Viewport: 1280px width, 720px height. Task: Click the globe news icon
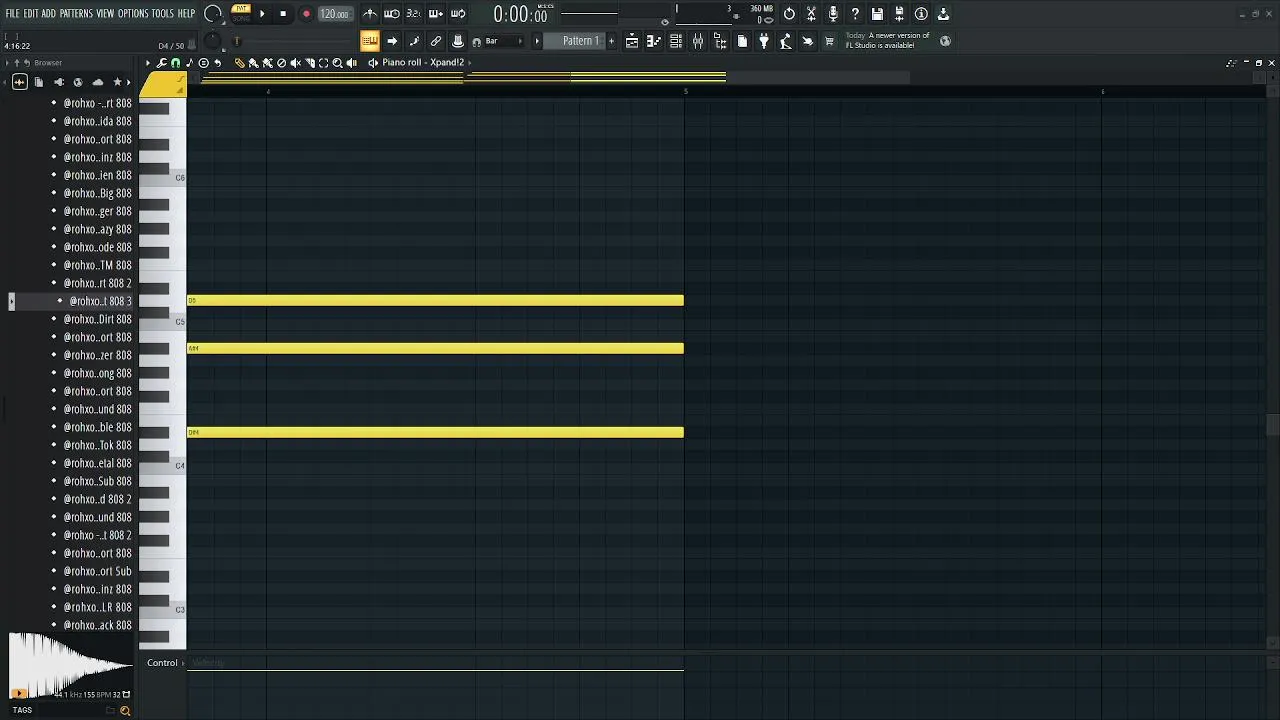point(944,41)
